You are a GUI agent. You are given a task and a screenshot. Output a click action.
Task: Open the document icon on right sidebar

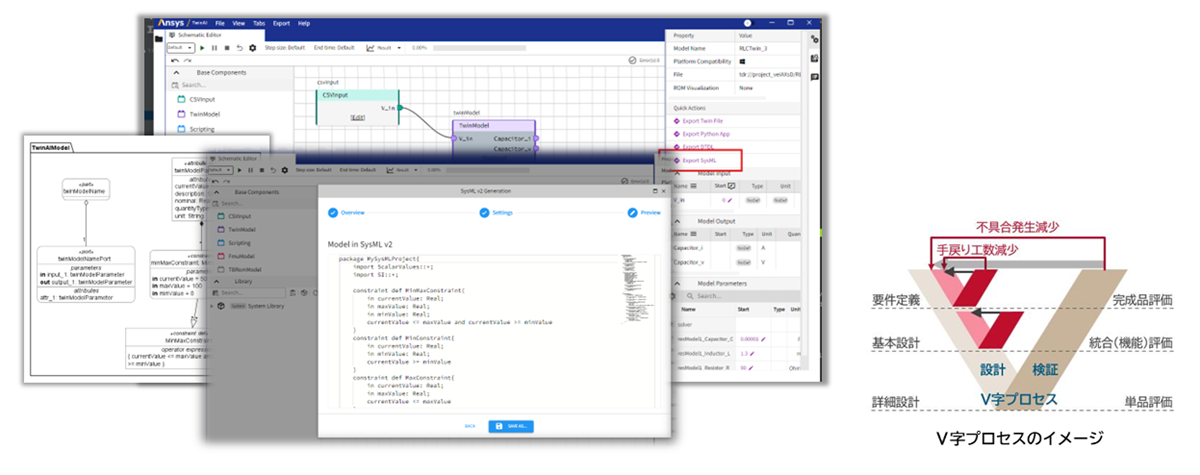[814, 58]
